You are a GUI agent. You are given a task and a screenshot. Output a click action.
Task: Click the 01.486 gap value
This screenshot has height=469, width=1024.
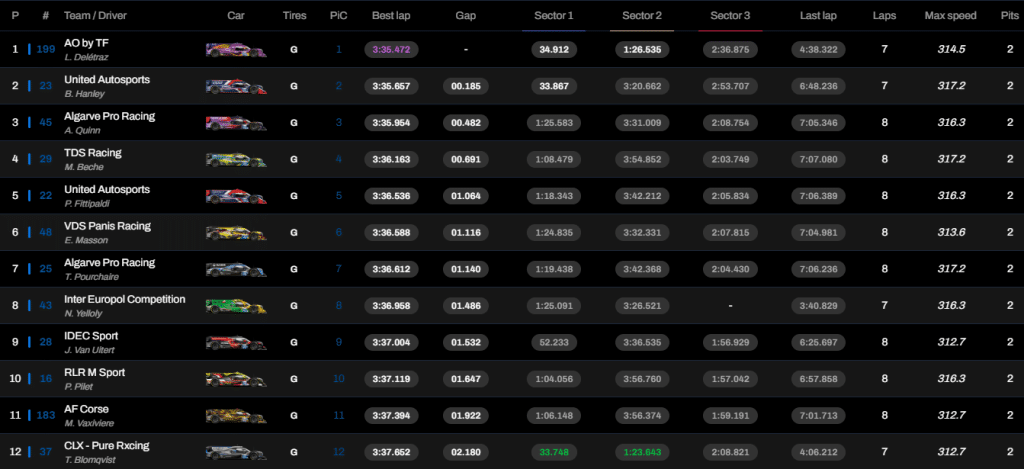click(466, 306)
